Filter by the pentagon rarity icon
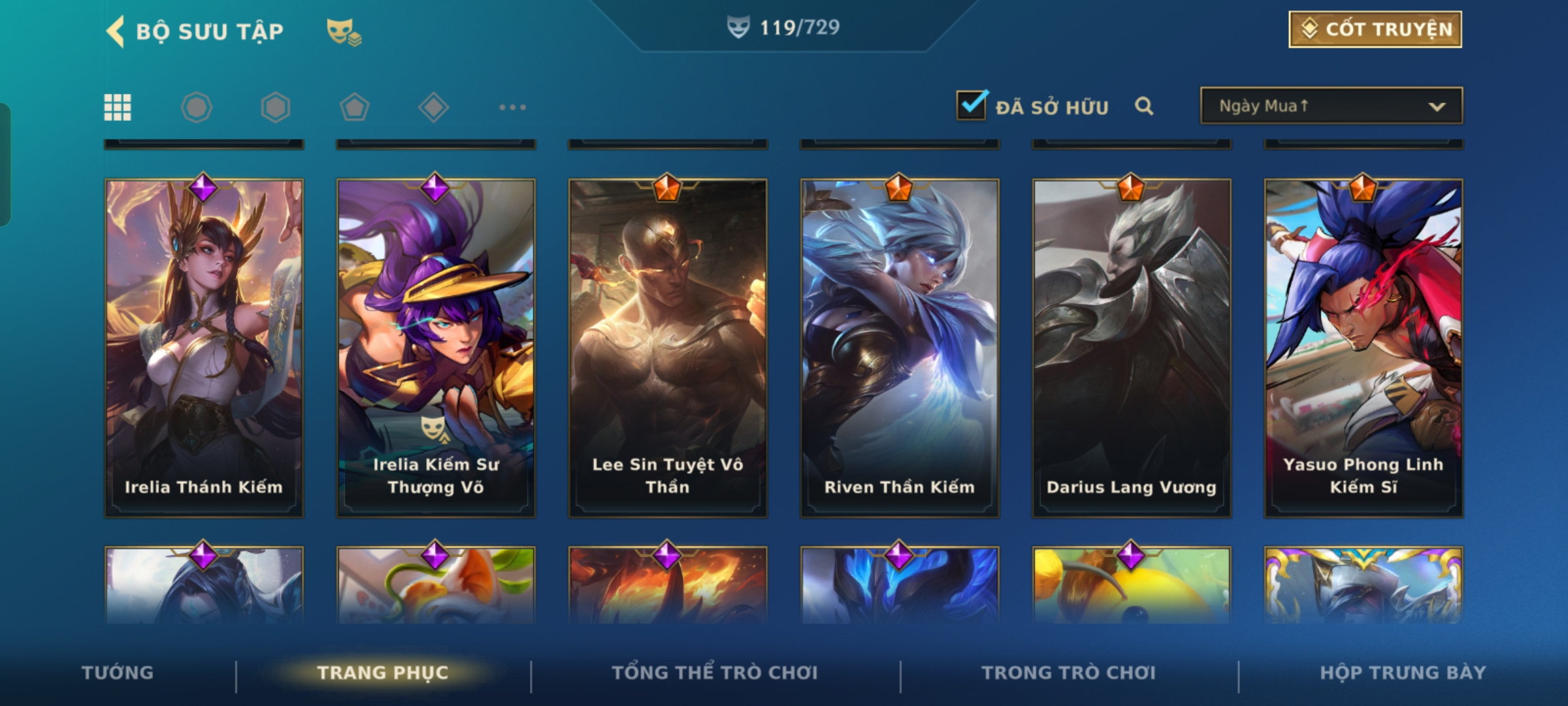This screenshot has width=1568, height=706. tap(355, 107)
